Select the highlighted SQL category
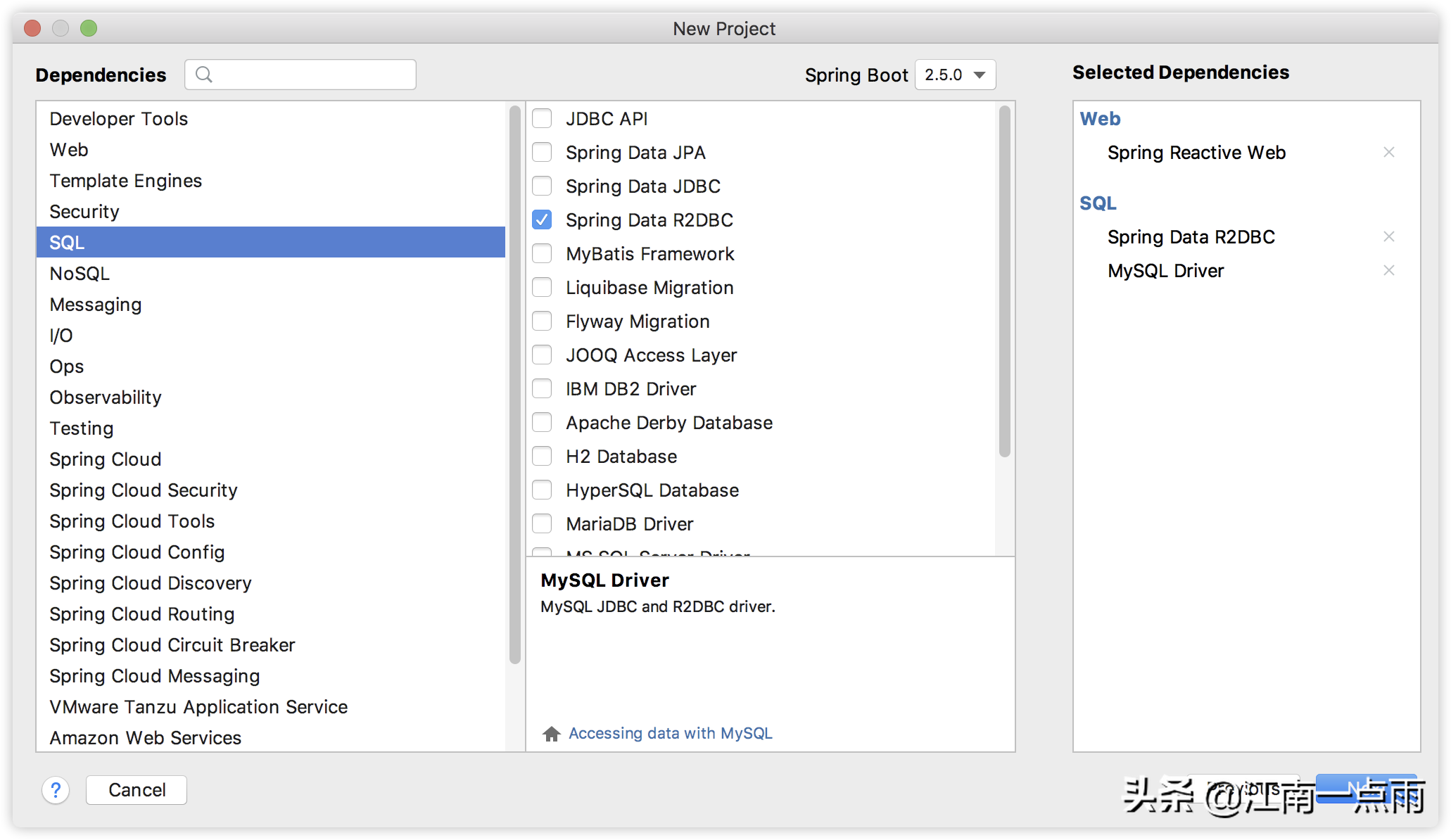1451x840 pixels. point(271,242)
